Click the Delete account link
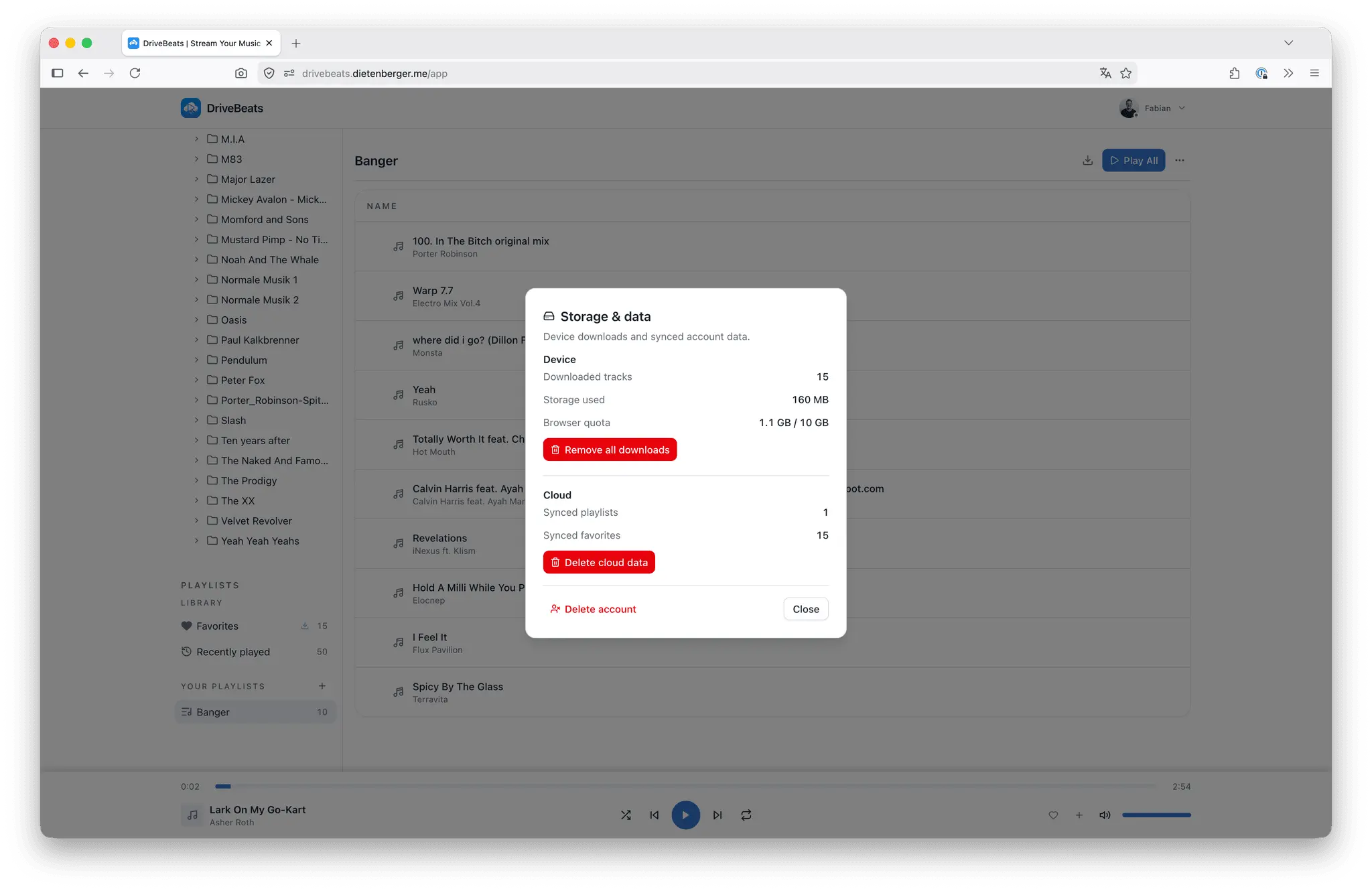Image resolution: width=1372 pixels, height=891 pixels. tap(593, 609)
